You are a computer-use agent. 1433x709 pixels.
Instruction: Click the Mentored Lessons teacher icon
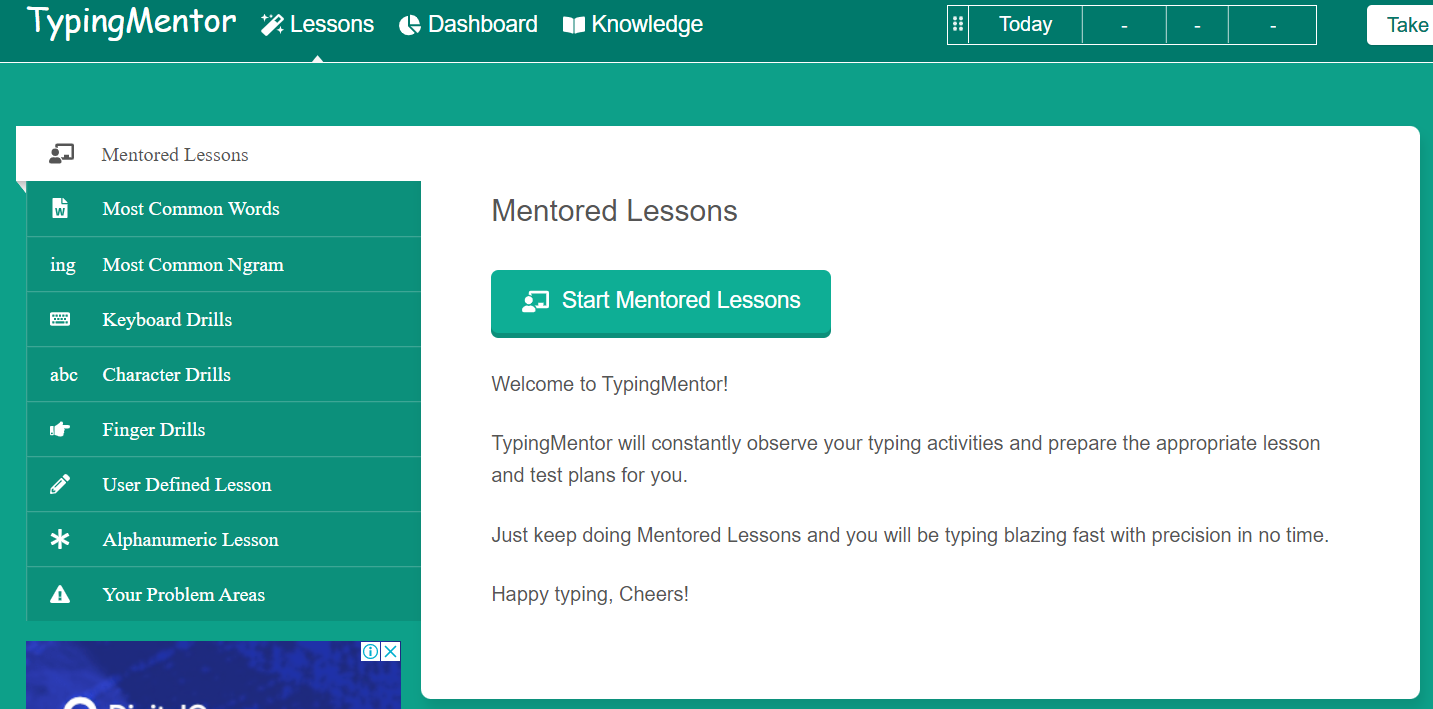click(x=62, y=154)
